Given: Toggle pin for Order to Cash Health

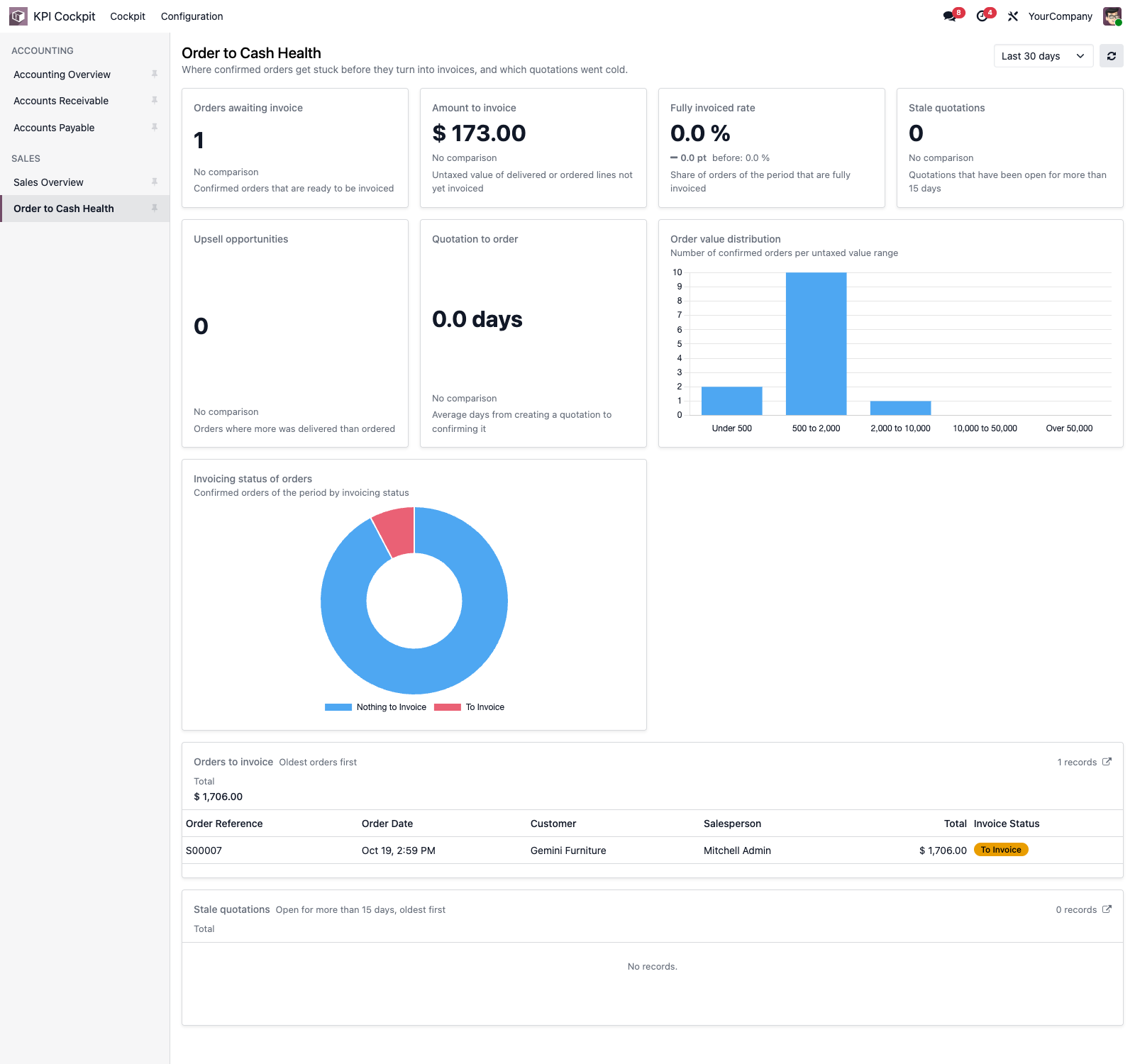Looking at the screenshot, I should tap(154, 208).
